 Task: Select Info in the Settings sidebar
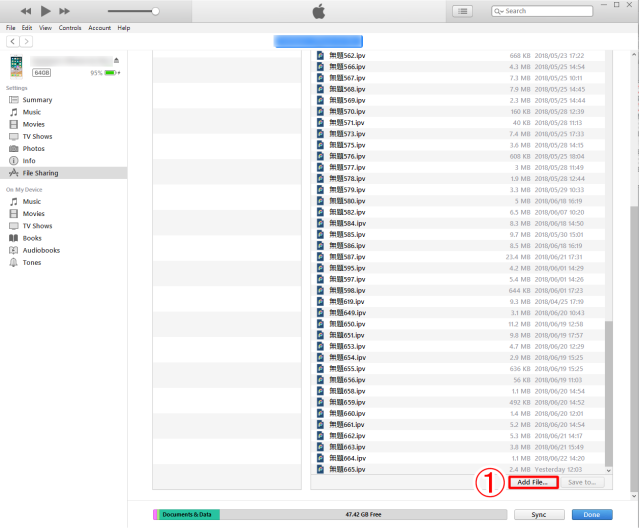click(29, 160)
